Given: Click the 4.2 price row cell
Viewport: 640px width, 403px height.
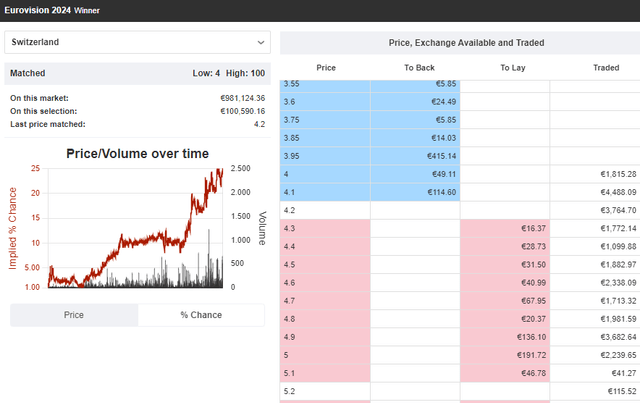Looking at the screenshot, I should [x=325, y=210].
